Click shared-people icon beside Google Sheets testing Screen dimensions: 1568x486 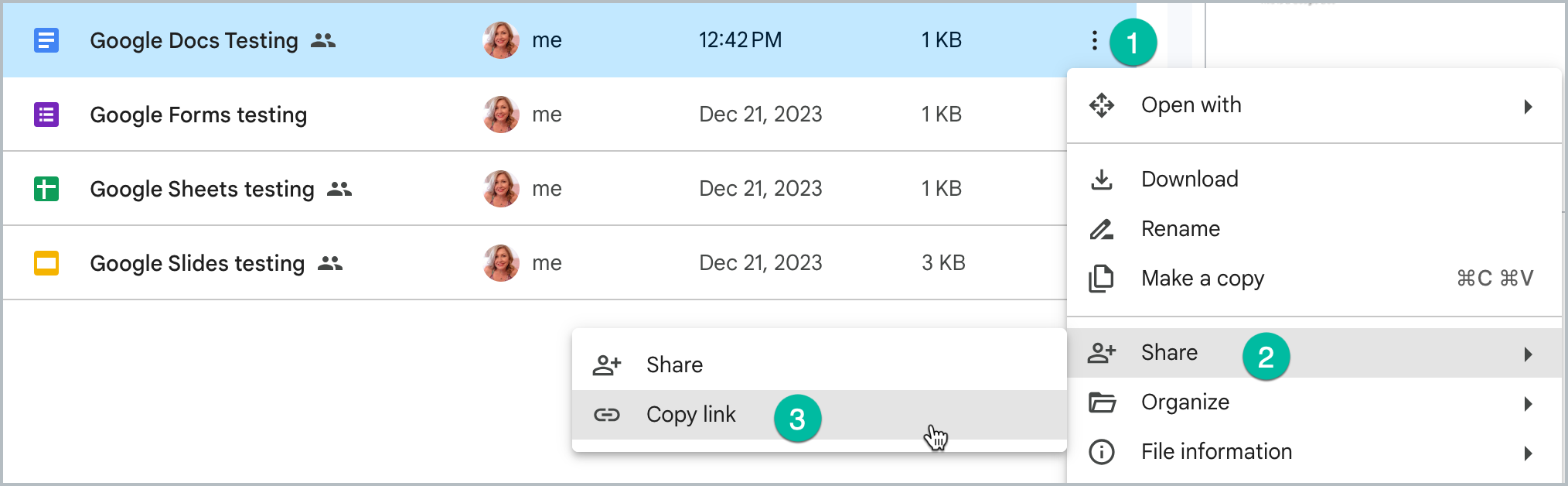339,189
